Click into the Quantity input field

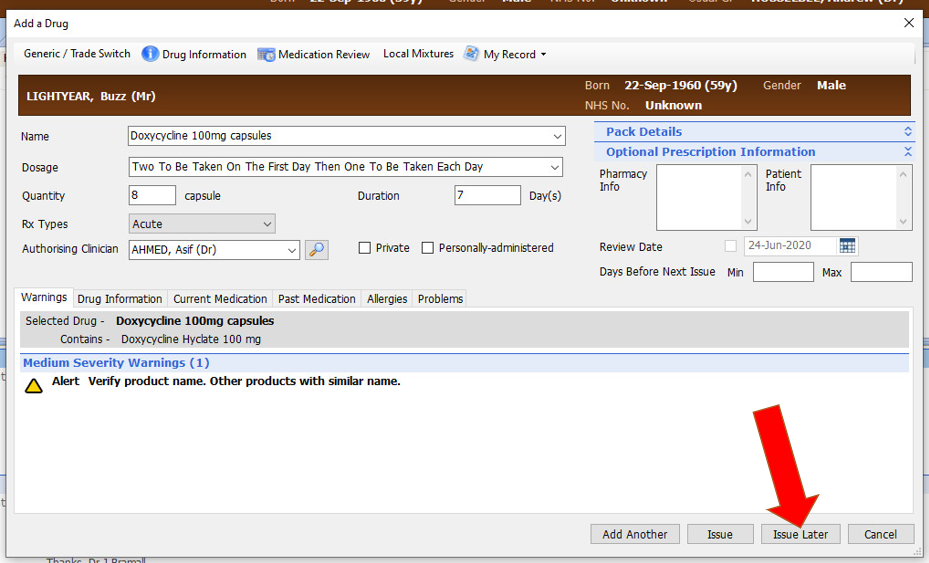153,196
